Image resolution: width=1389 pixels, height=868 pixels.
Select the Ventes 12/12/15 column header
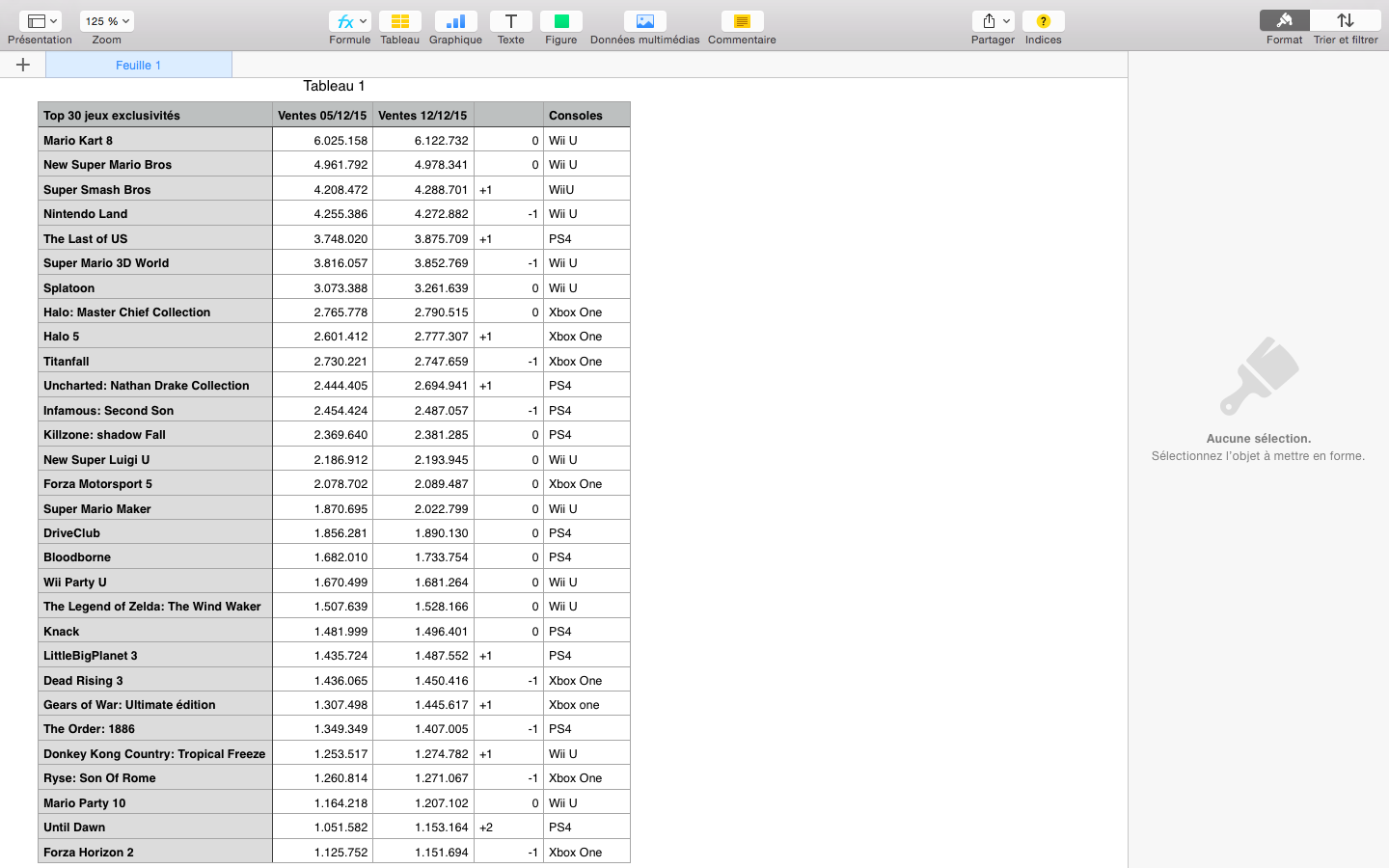[422, 115]
